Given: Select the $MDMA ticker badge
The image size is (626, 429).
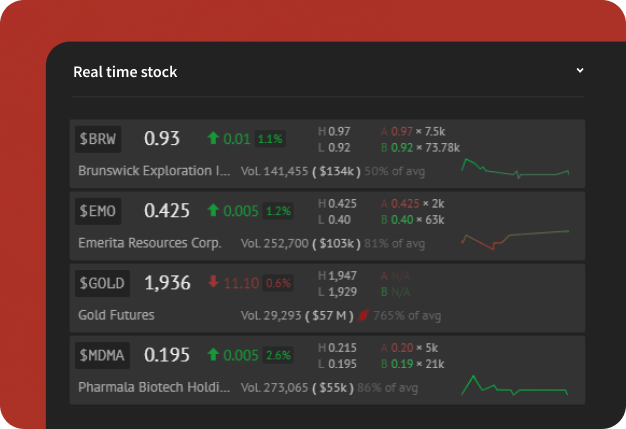Looking at the screenshot, I should (x=105, y=355).
